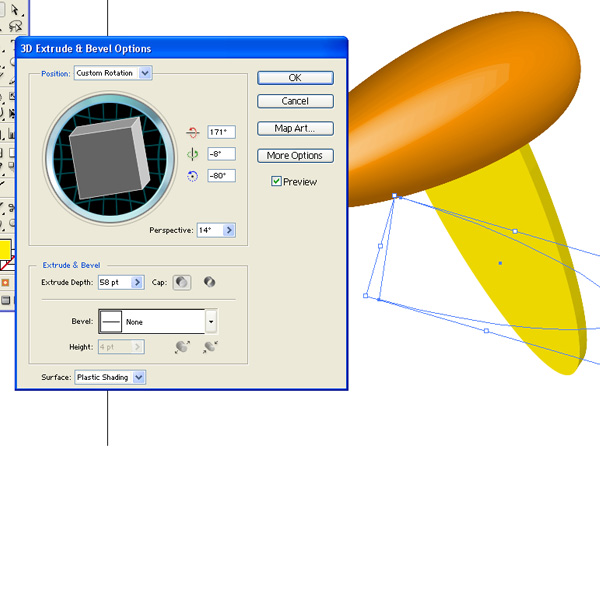Click the 3D Extrude & Bevel Options title bar
Screen dimensions: 600x600
click(x=181, y=49)
